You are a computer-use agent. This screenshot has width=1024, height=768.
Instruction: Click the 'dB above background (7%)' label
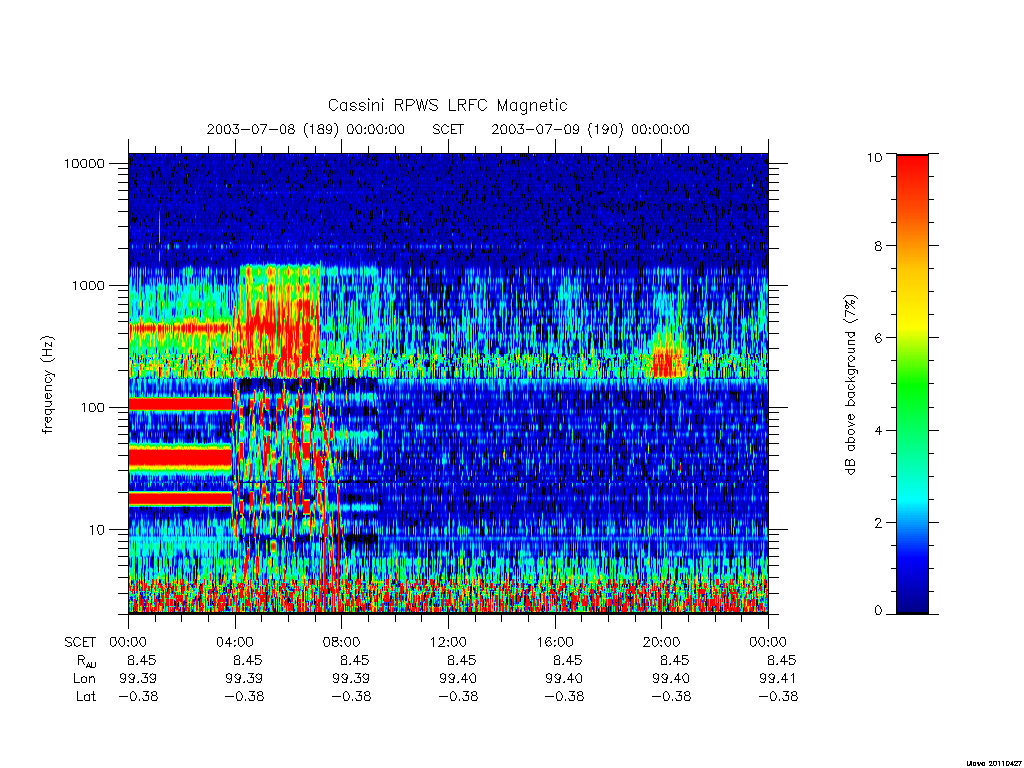(850, 384)
